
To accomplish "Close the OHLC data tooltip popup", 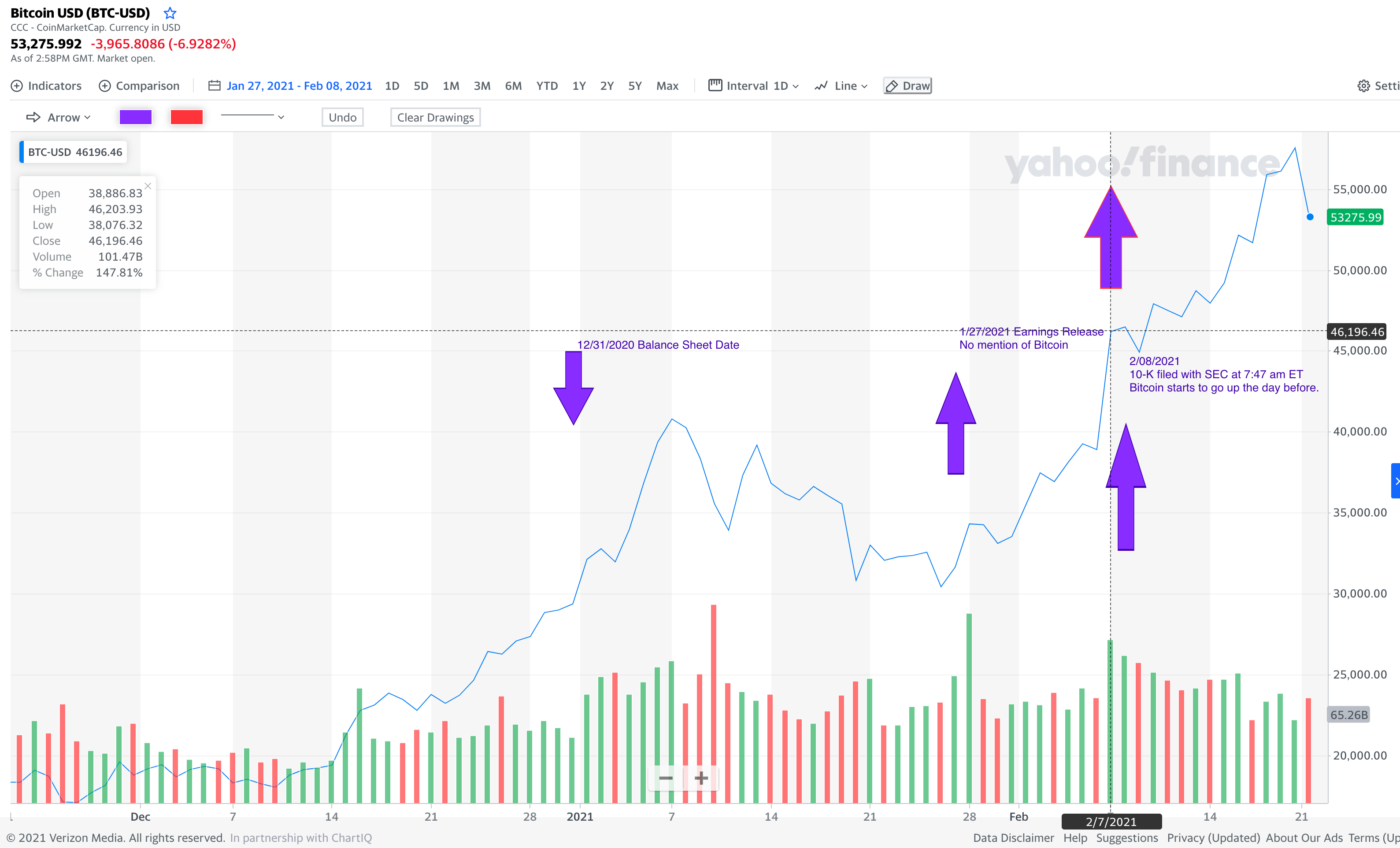I will [x=148, y=186].
